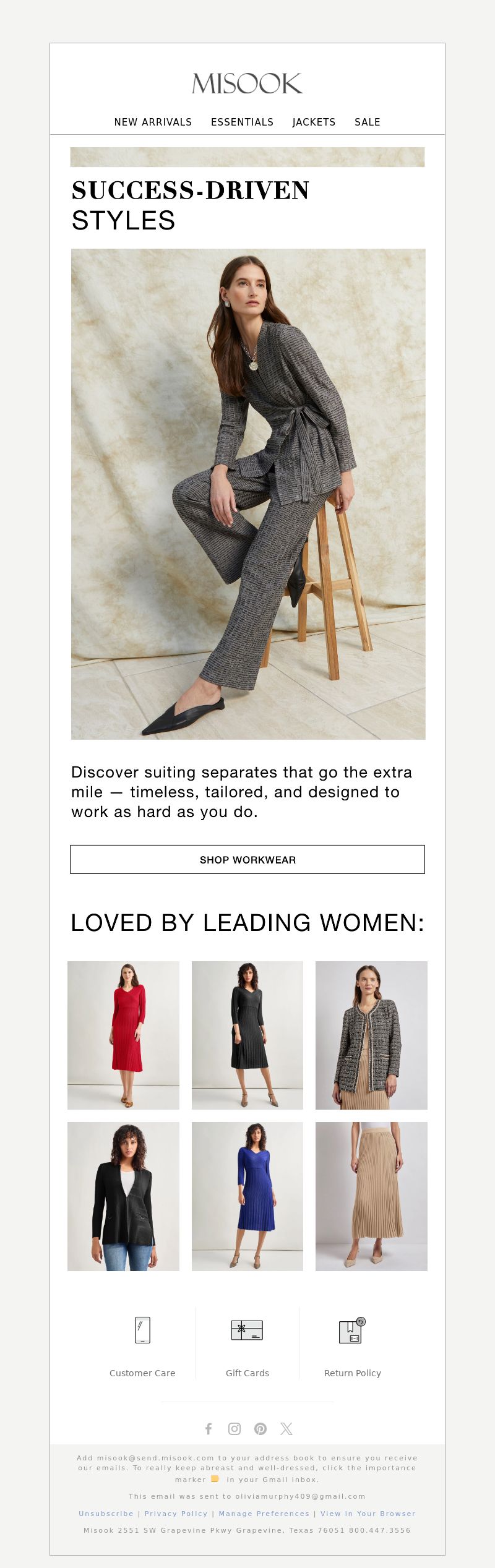Open the NEW ARRIVALS menu item
The width and height of the screenshot is (495, 1568).
tap(153, 122)
